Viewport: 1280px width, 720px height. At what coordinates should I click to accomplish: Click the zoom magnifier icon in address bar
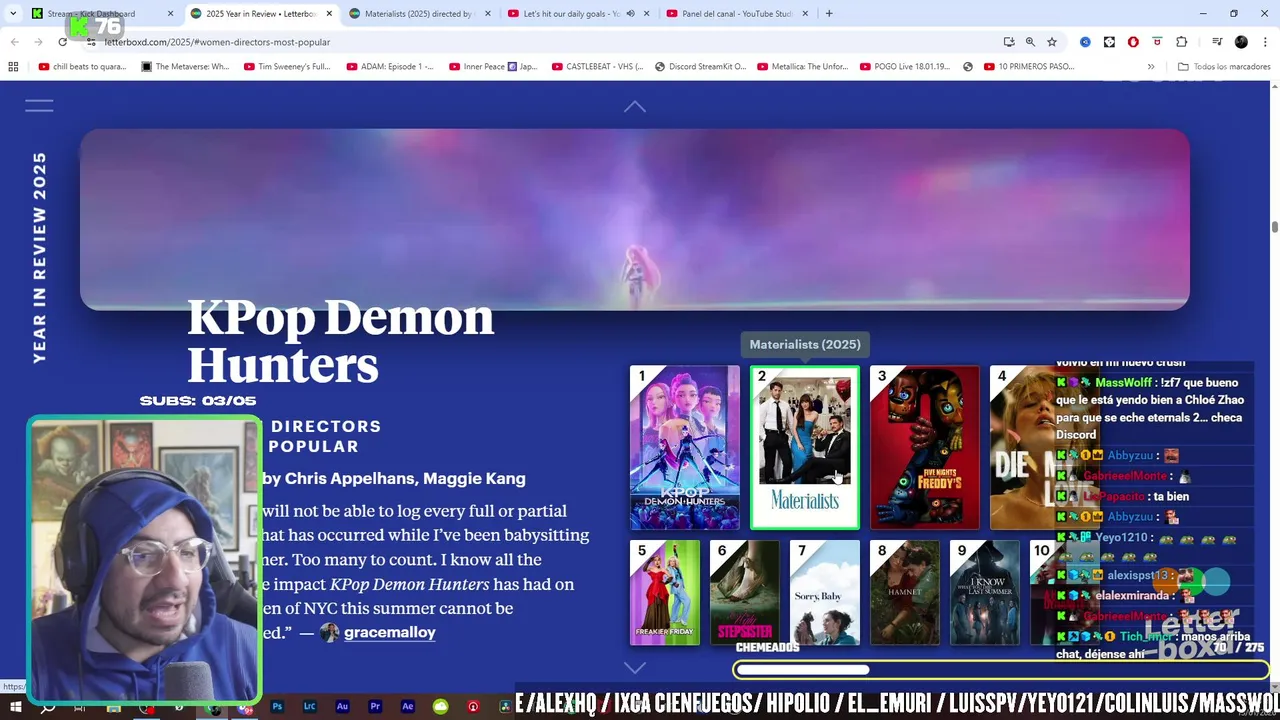1030,42
